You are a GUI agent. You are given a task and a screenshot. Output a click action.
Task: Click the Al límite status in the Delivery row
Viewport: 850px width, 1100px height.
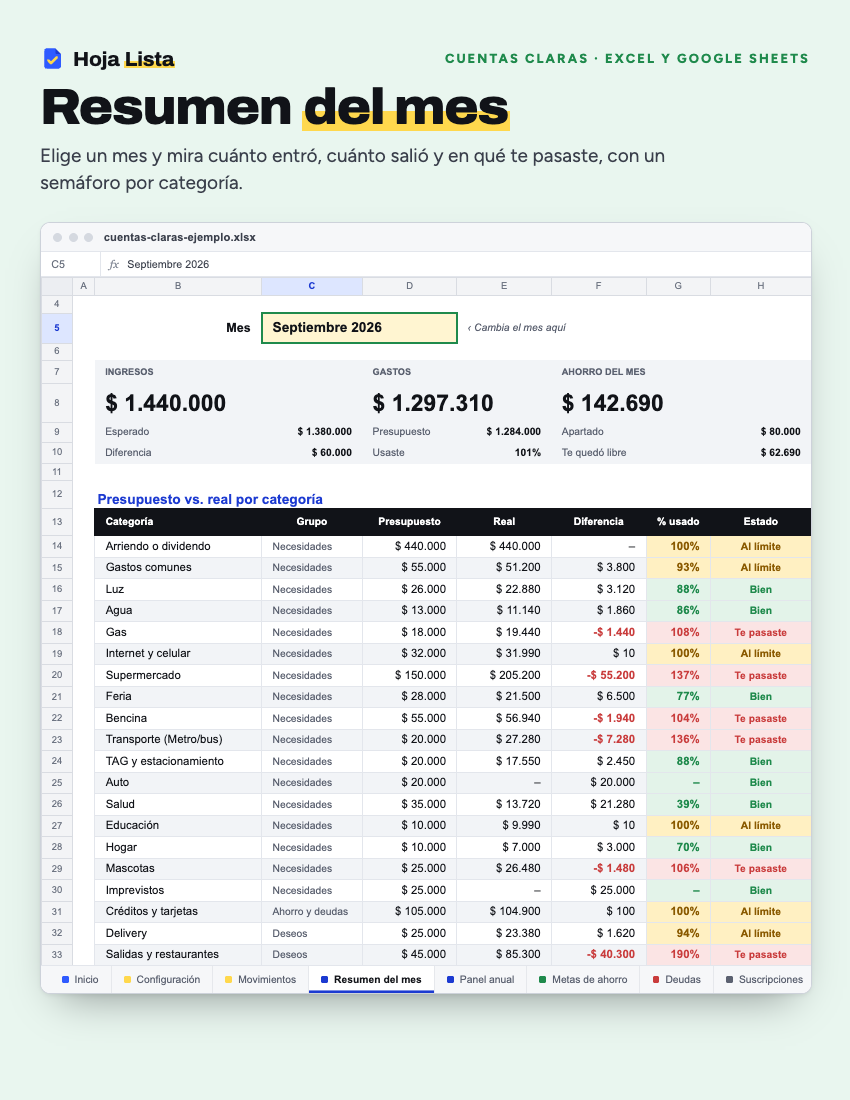761,933
